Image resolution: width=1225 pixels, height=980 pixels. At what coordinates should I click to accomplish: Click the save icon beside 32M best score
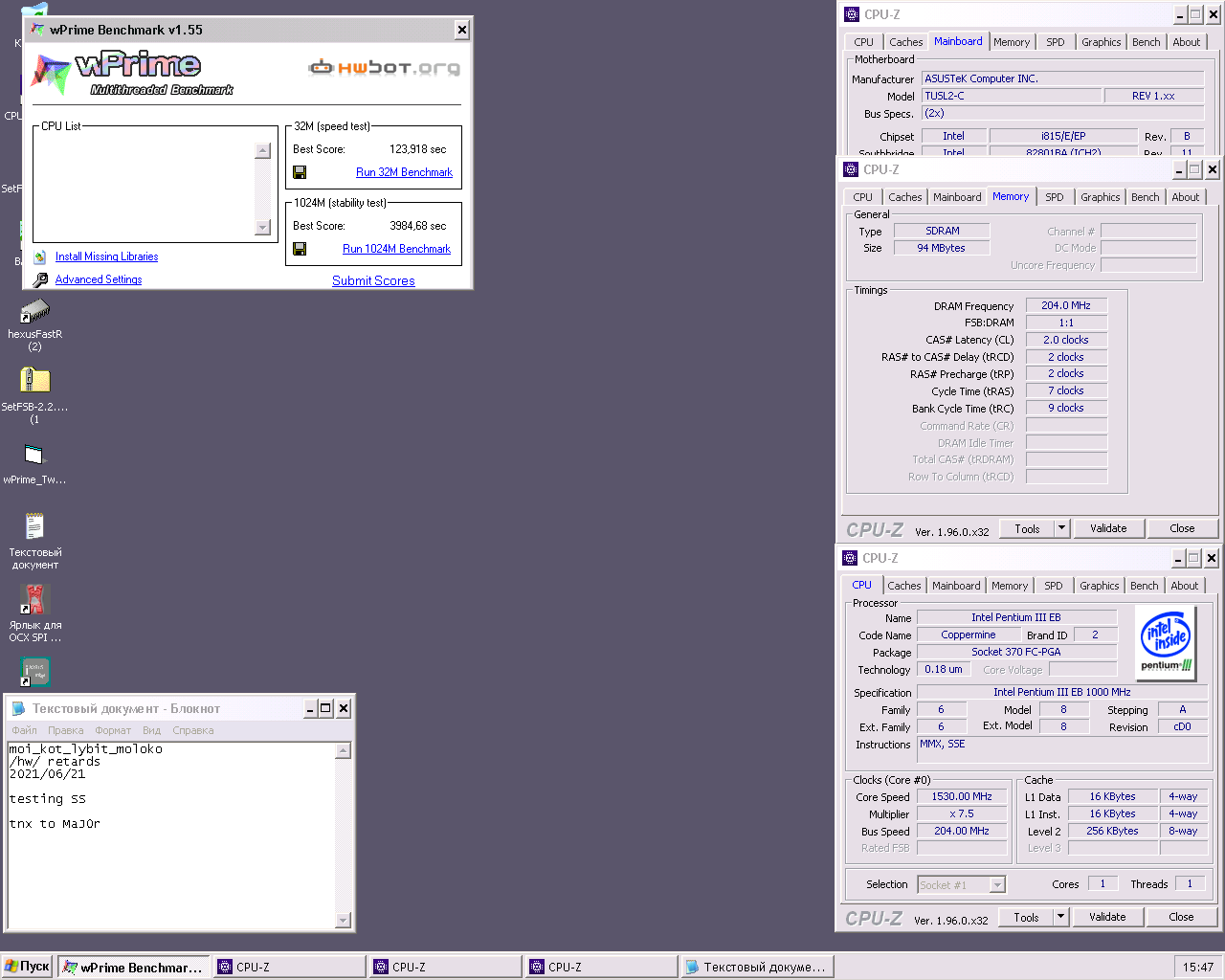pos(300,172)
